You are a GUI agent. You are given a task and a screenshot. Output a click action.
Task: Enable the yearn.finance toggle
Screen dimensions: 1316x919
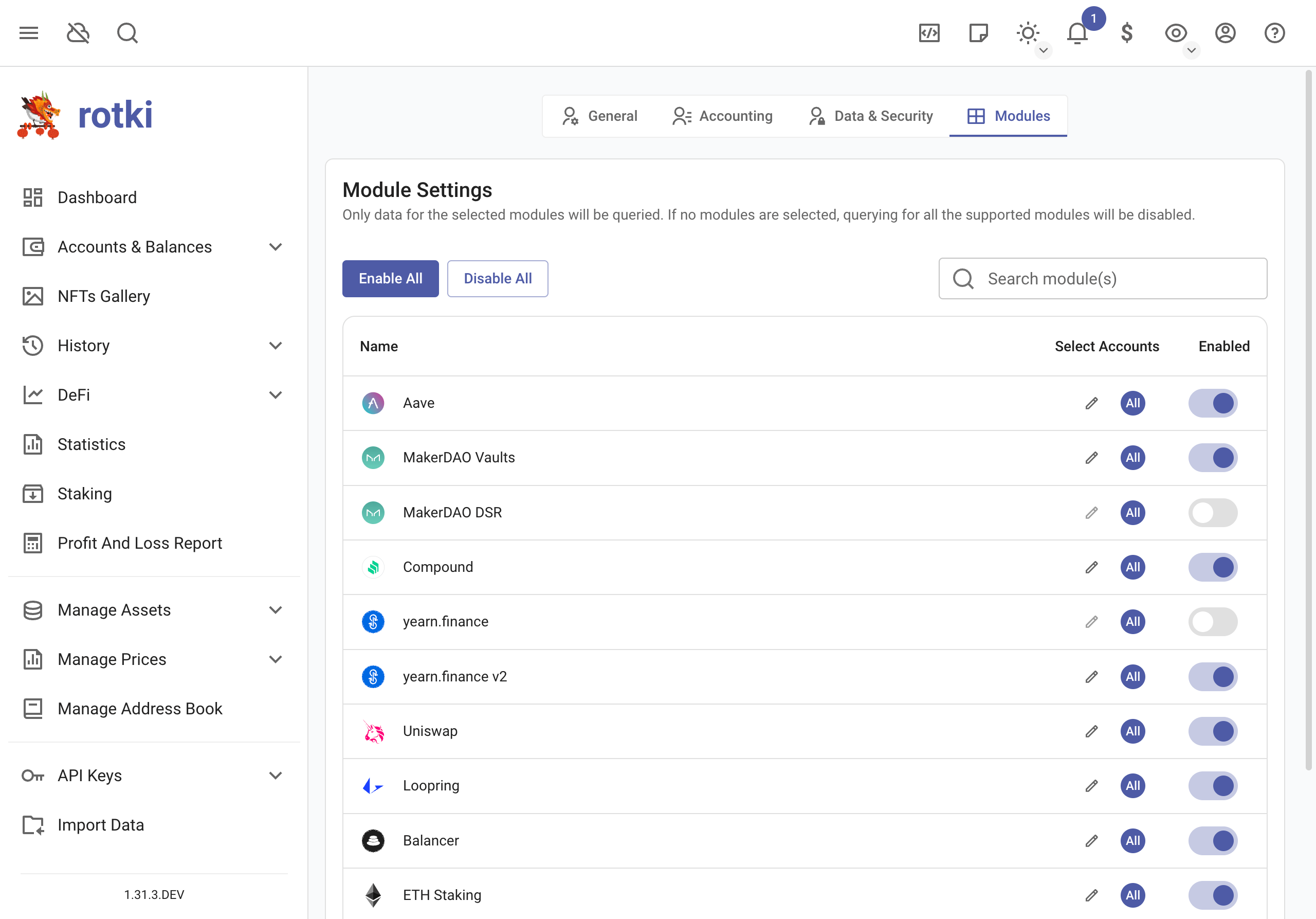coord(1213,621)
